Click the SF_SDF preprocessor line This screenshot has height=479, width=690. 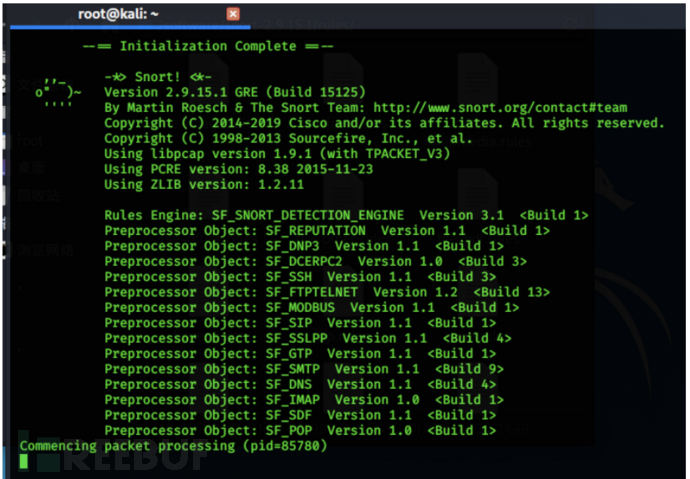point(300,416)
